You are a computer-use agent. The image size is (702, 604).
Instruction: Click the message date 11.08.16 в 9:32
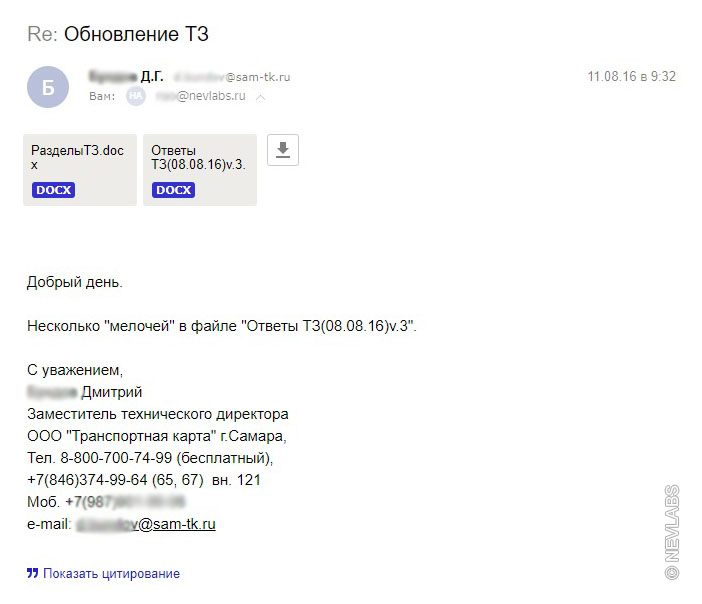(630, 76)
